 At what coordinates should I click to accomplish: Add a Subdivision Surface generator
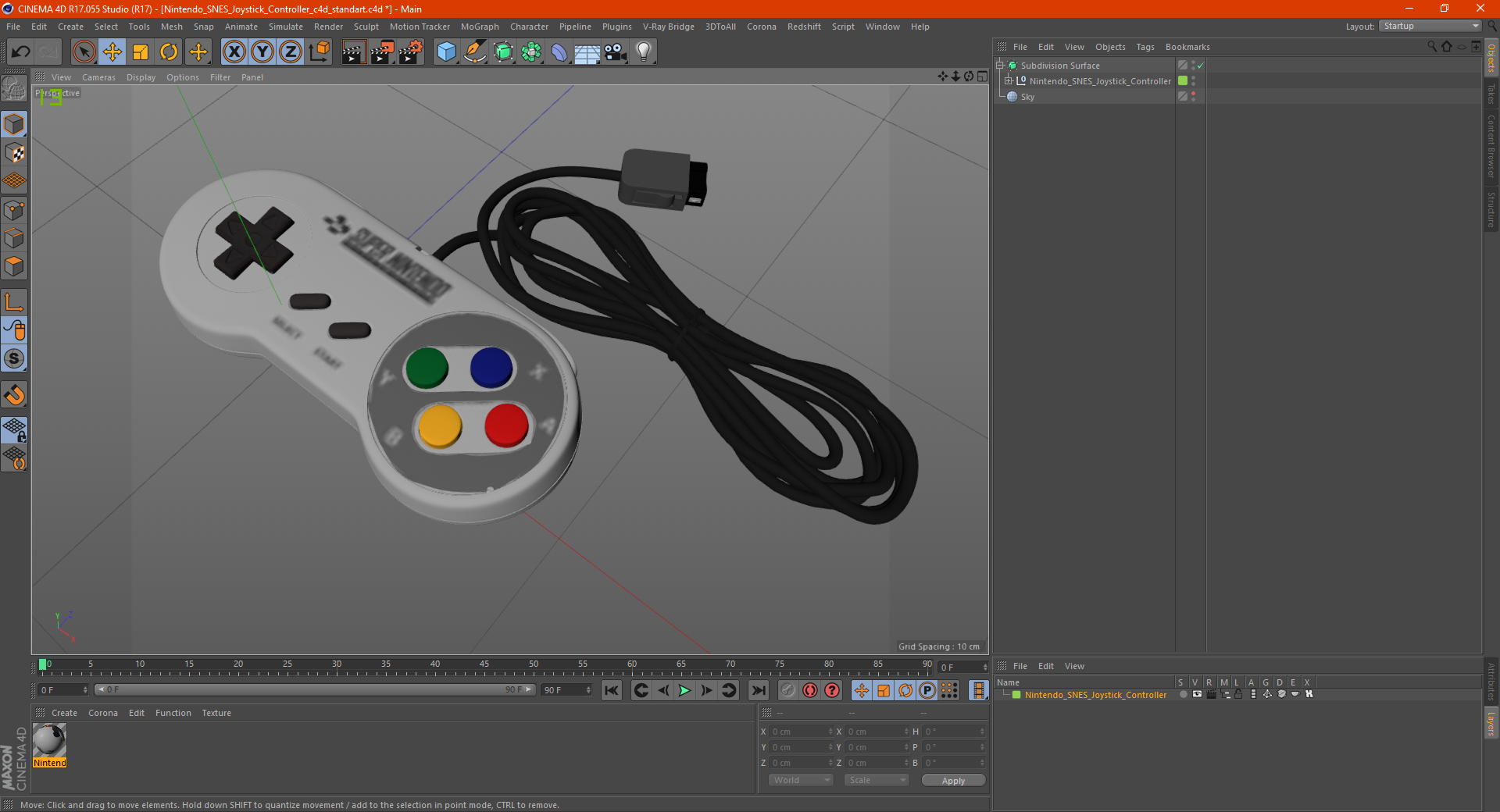point(503,52)
